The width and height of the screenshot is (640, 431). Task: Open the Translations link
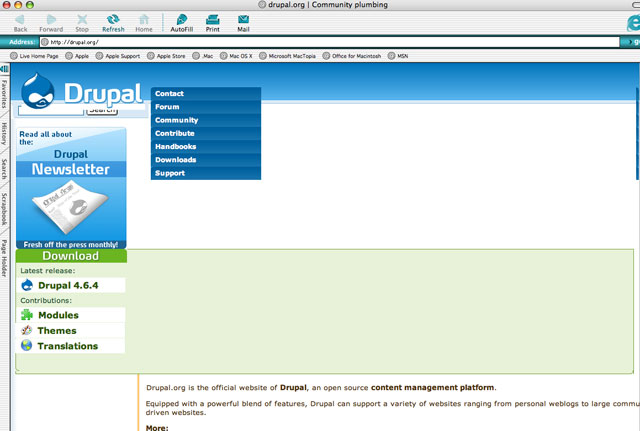click(68, 346)
